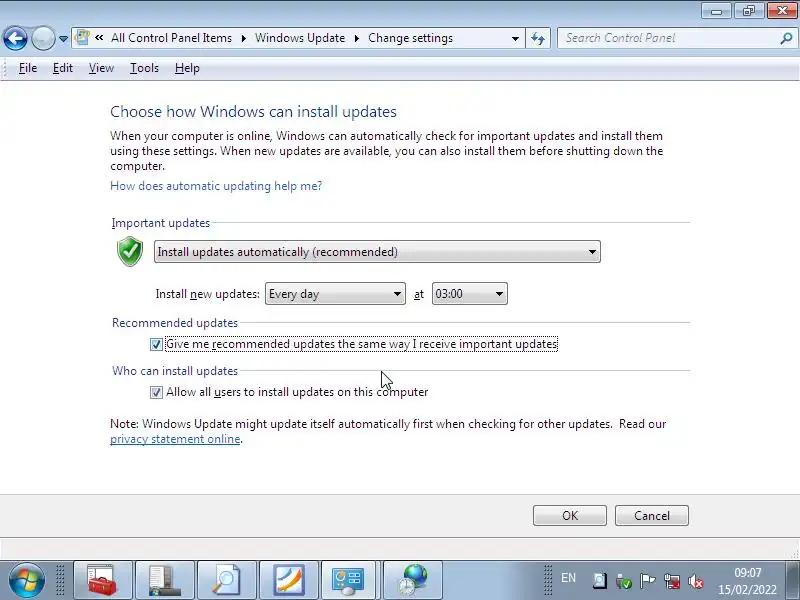Click the Important updates heading
The height and width of the screenshot is (600, 800).
pos(161,223)
